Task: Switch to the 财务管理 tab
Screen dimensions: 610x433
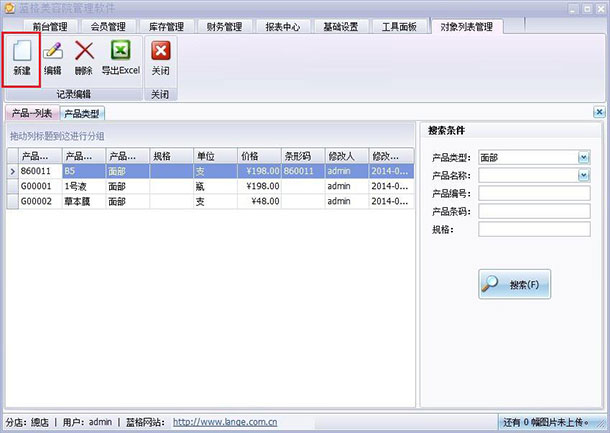Action: click(224, 27)
